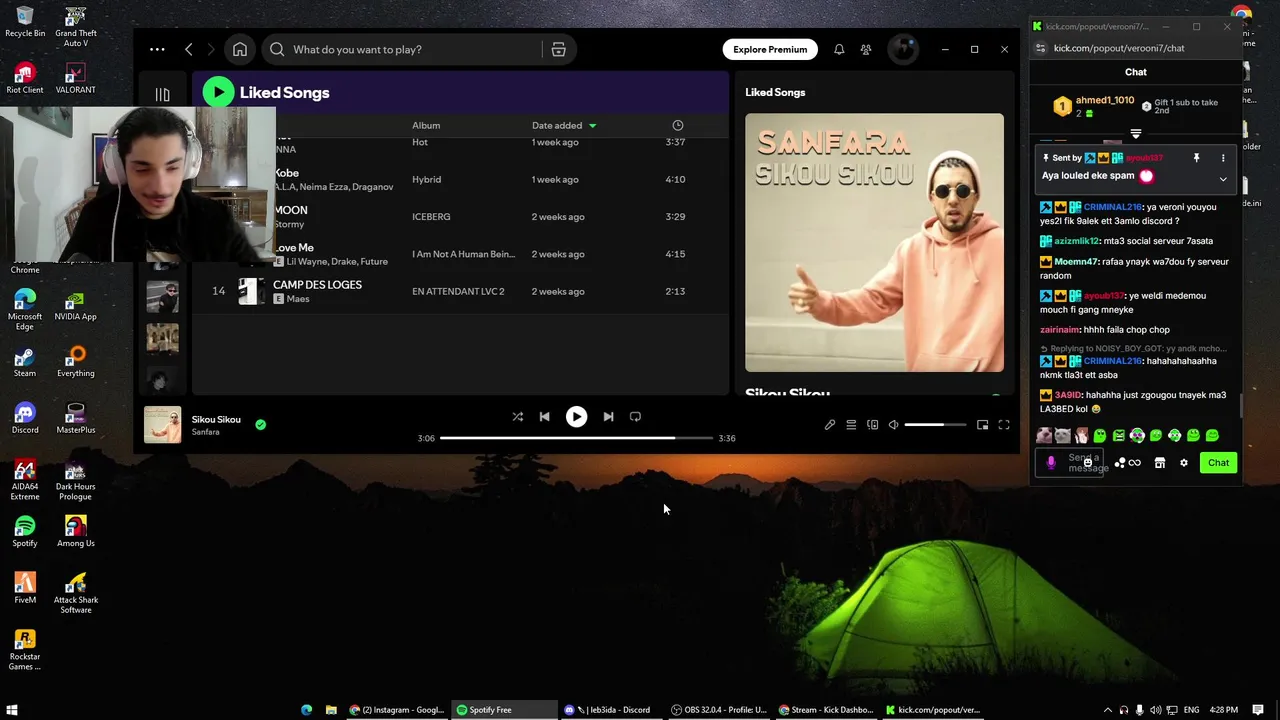The height and width of the screenshot is (720, 1280).
Task: Click the duration clock column icon
Action: 678,125
